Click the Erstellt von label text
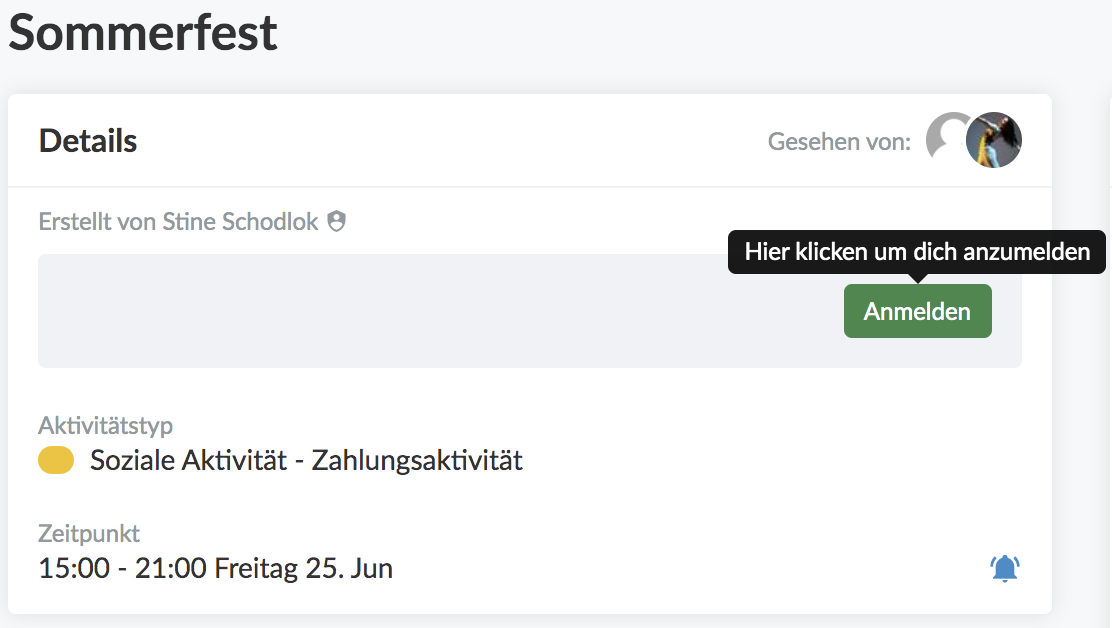Screen dimensions: 1112x628 [98, 222]
